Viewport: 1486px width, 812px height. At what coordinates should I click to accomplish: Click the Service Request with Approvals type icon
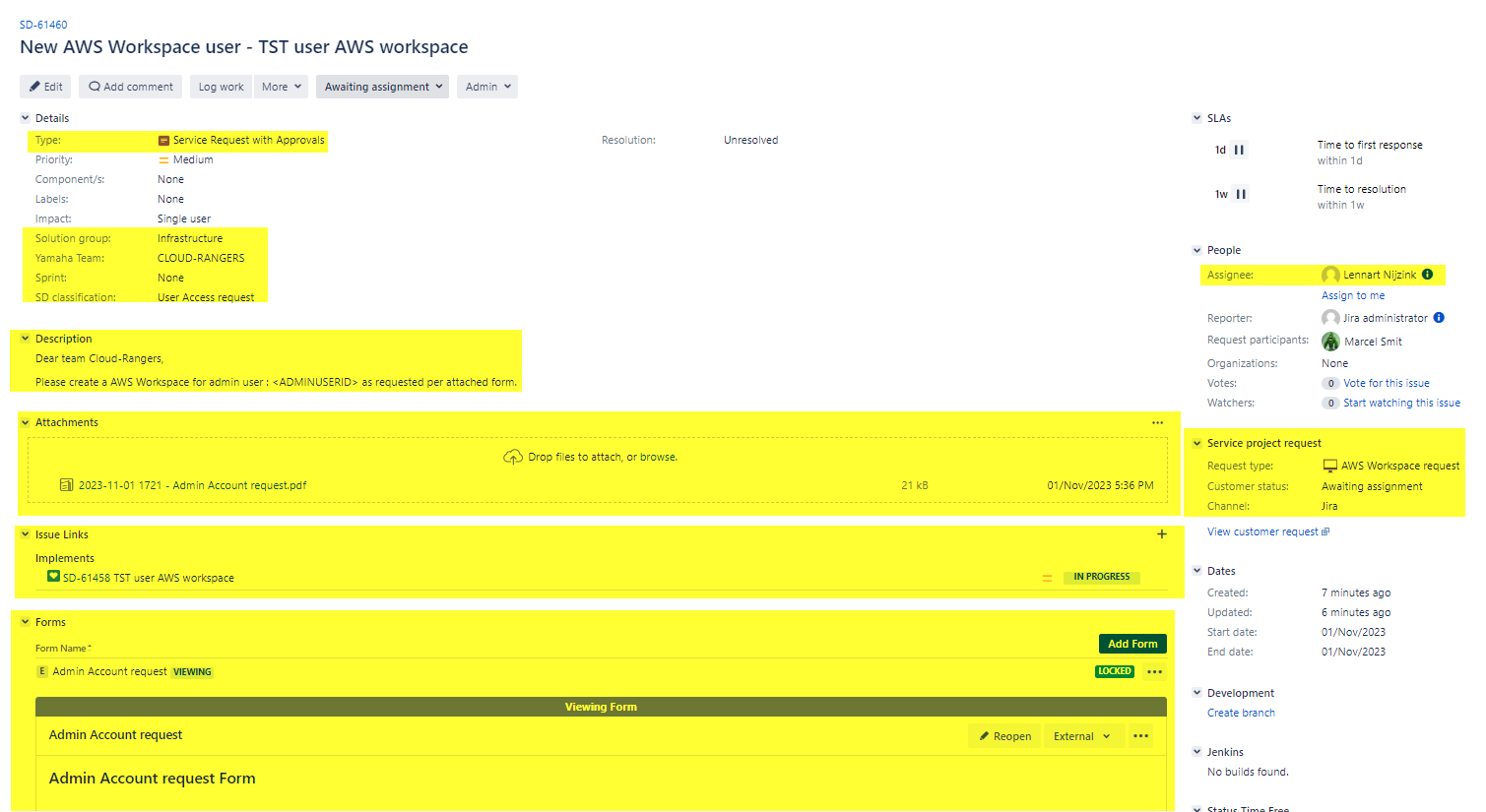(163, 141)
